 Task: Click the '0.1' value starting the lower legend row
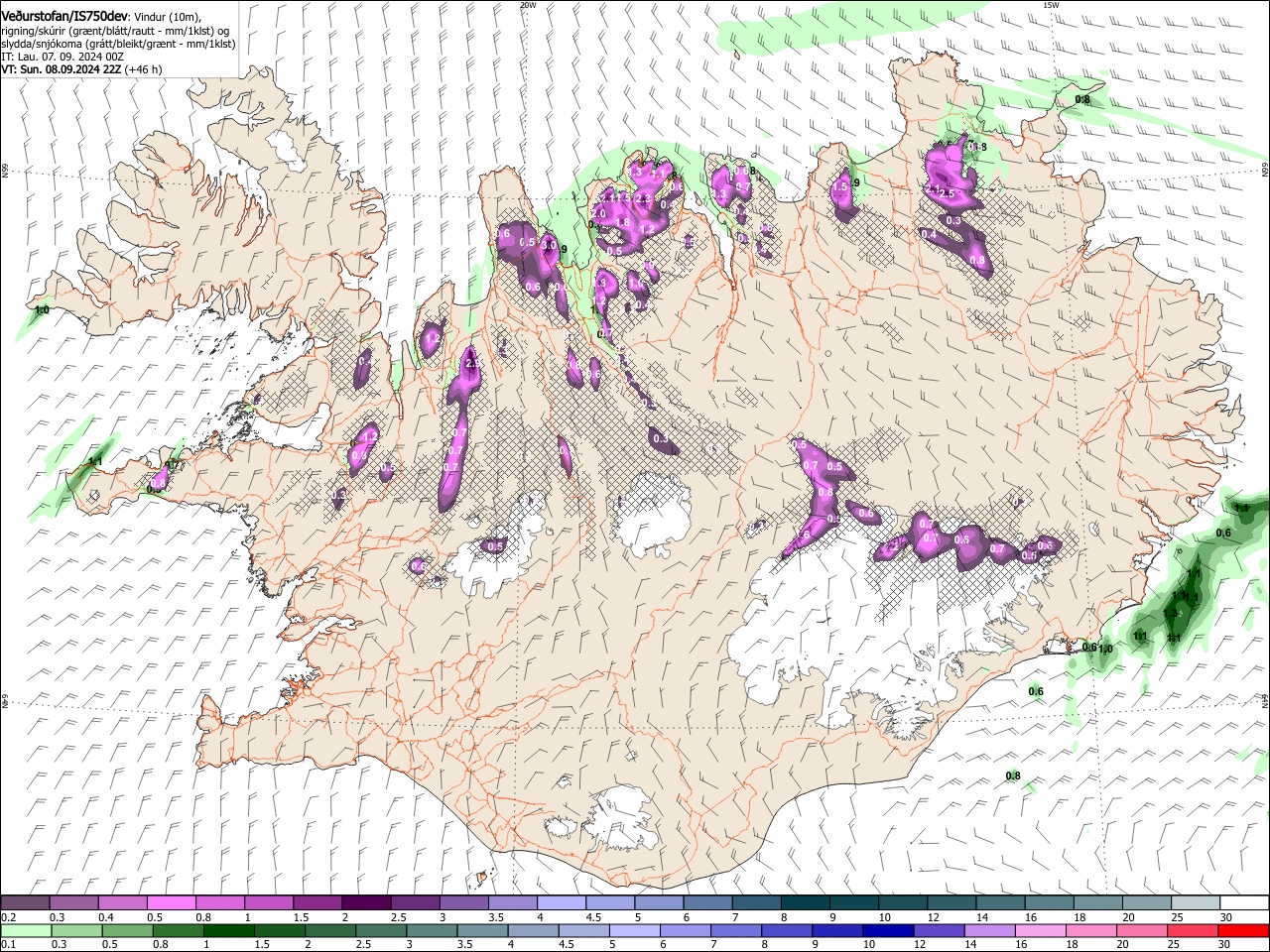9,945
